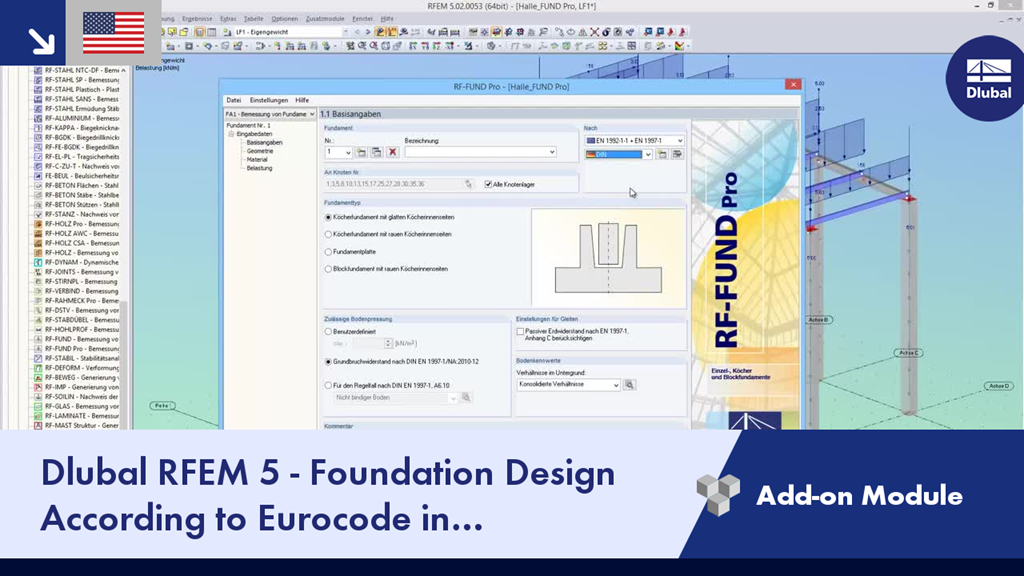Choose Benutzerdefiniert soil pressure option
The height and width of the screenshot is (576, 1024).
click(x=328, y=332)
